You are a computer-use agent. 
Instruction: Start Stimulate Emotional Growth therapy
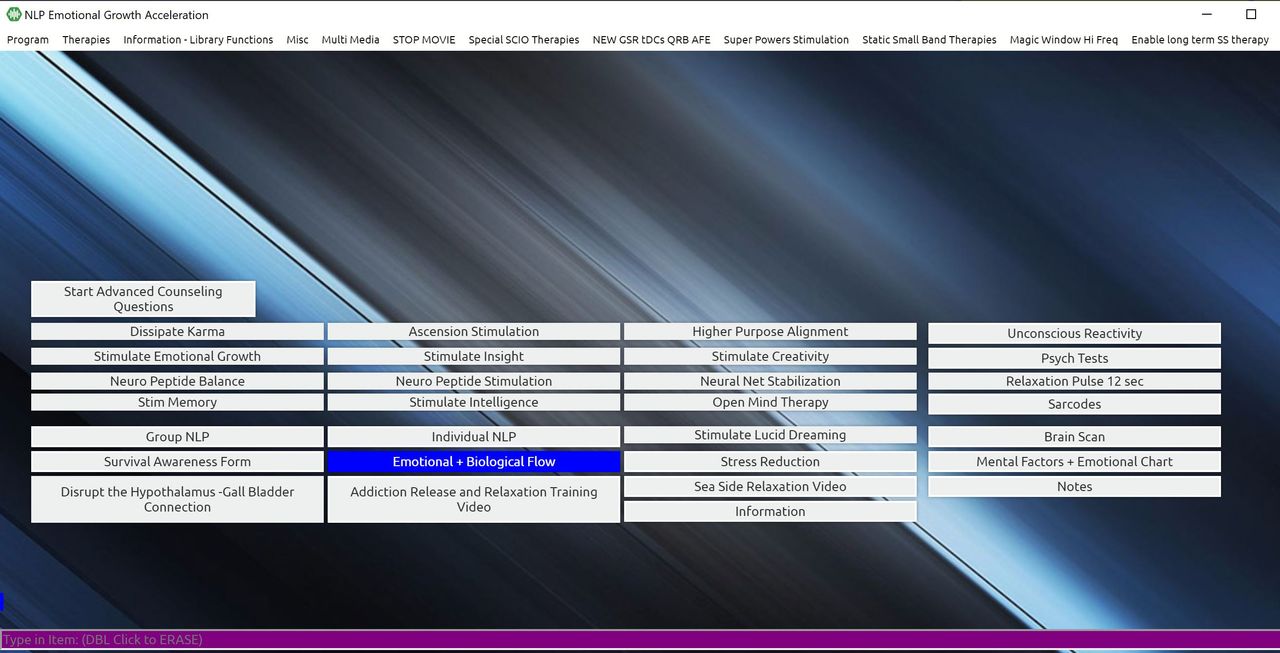point(177,357)
